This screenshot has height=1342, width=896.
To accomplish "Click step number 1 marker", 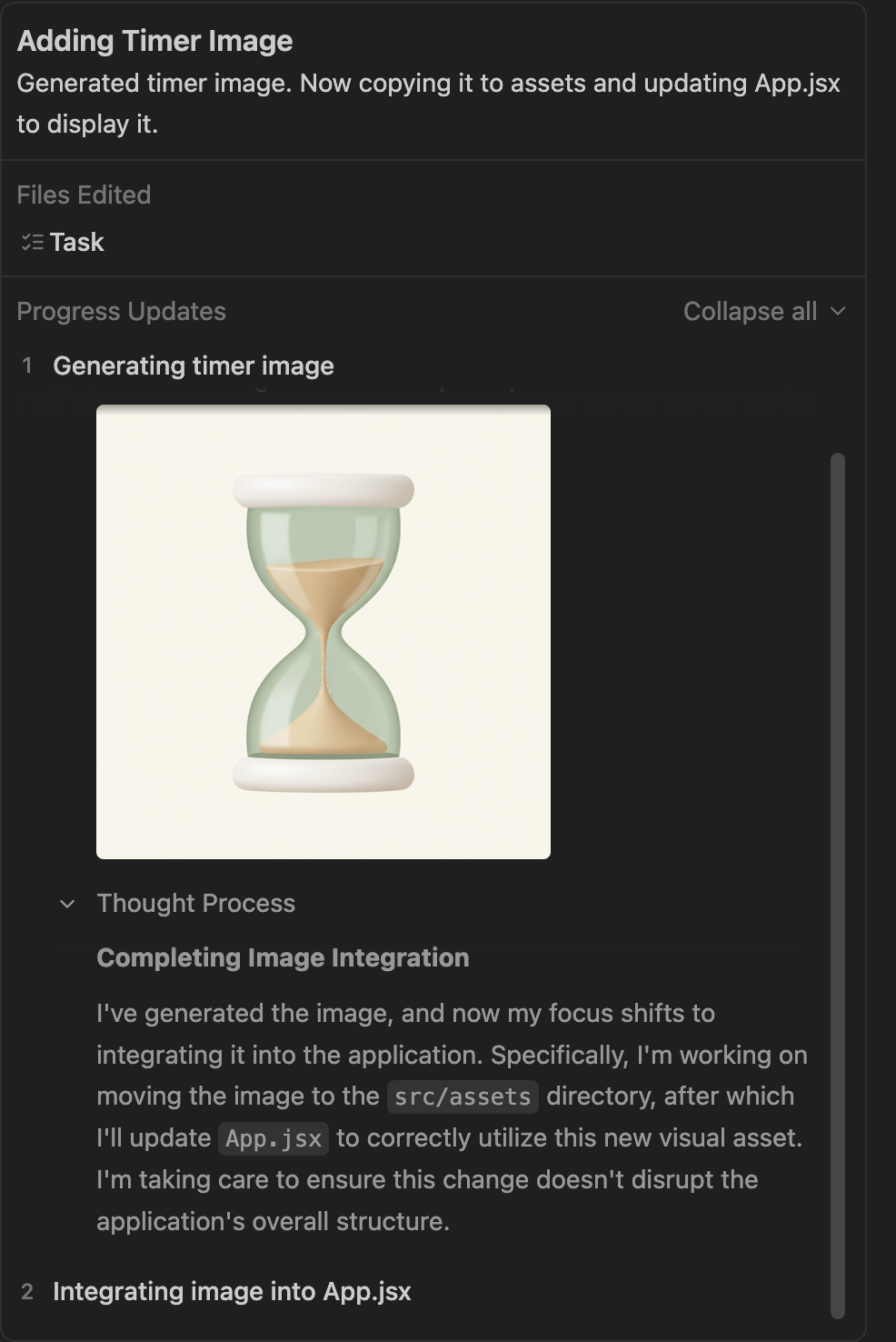I will (x=27, y=366).
